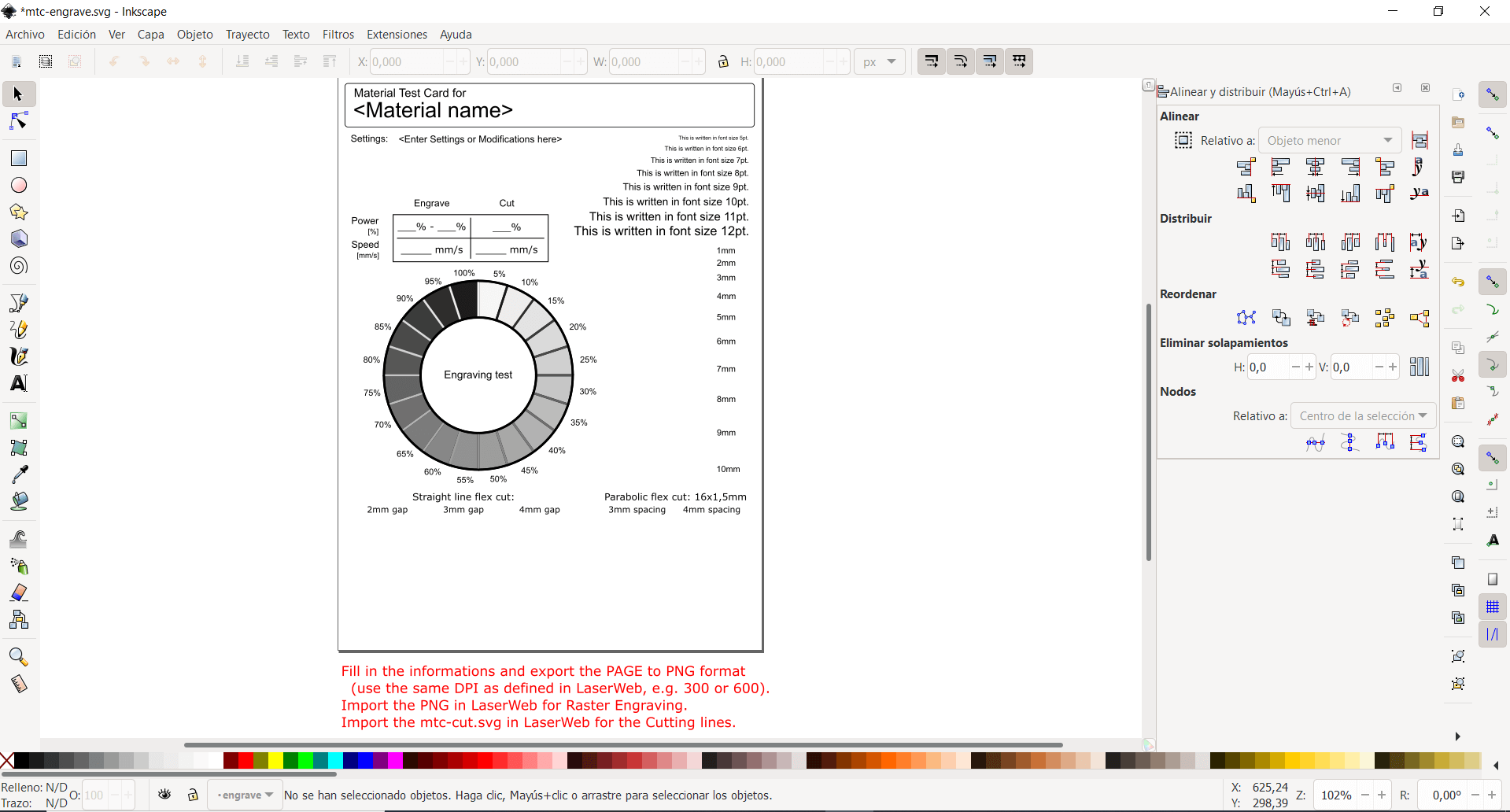Select the Rectangle tool
Image resolution: width=1510 pixels, height=812 pixels.
pos(19,158)
